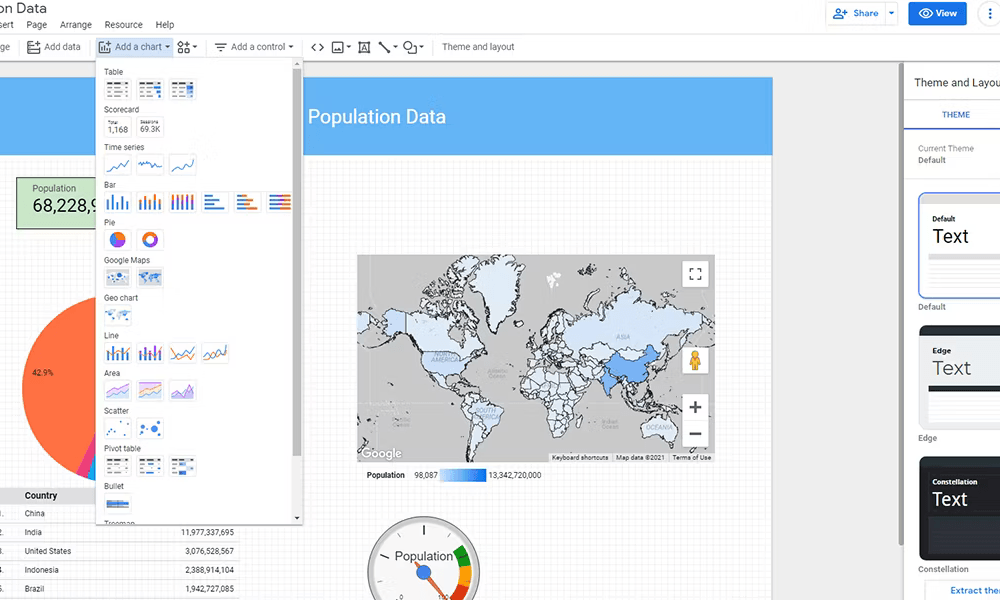Image resolution: width=1000 pixels, height=600 pixels.
Task: Insert a text box
Action: [x=364, y=47]
